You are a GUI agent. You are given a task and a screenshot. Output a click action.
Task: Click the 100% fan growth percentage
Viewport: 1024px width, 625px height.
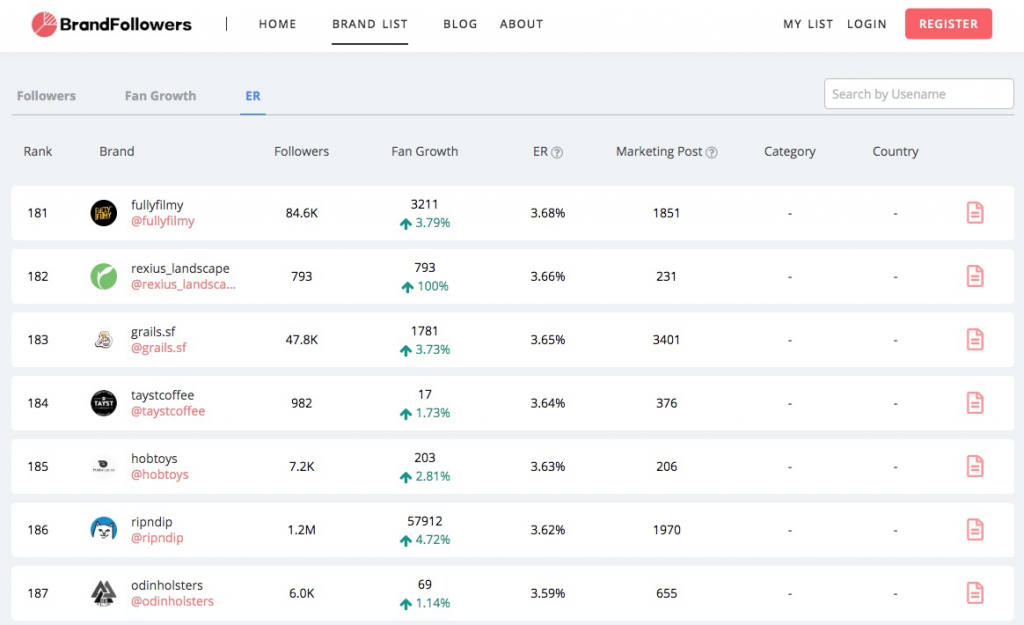point(432,286)
